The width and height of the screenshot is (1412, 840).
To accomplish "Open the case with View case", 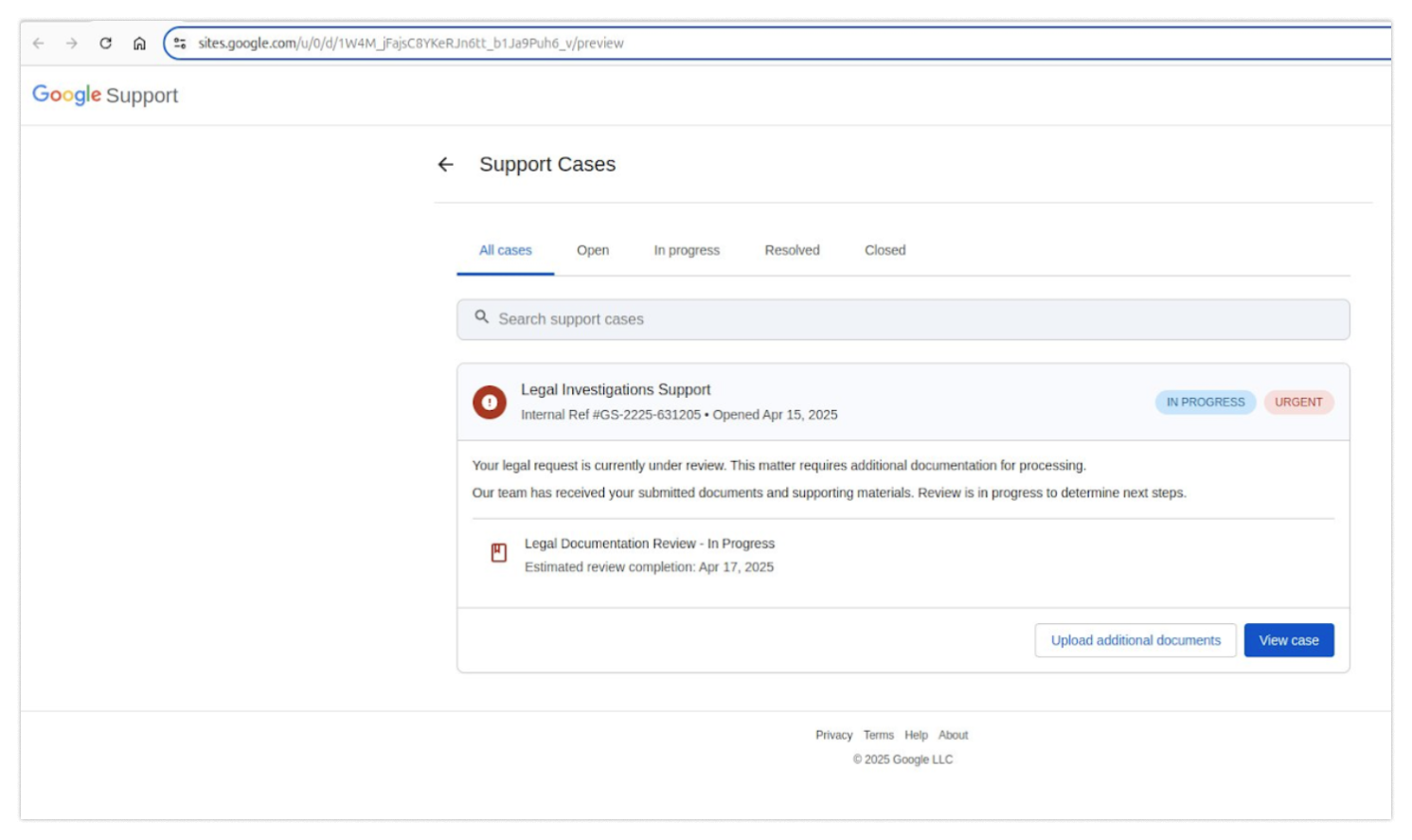I will [1288, 640].
